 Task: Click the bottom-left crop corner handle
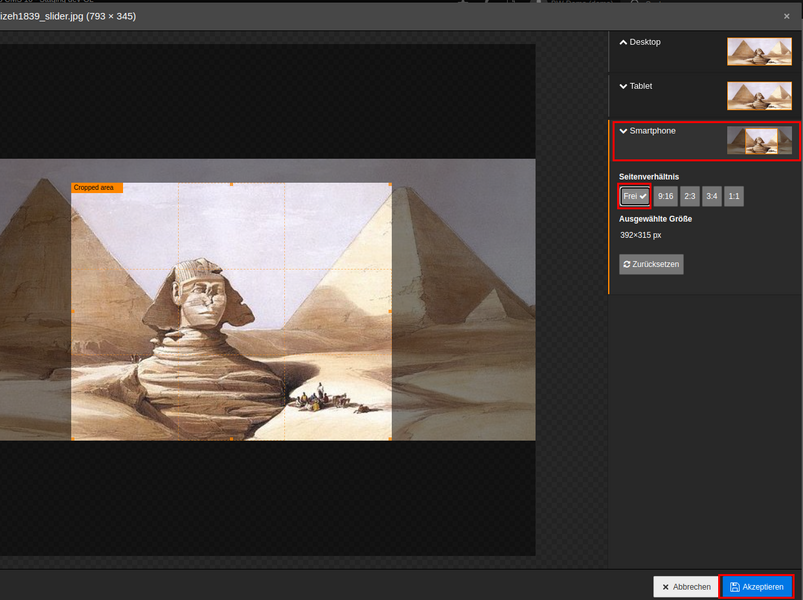72,439
